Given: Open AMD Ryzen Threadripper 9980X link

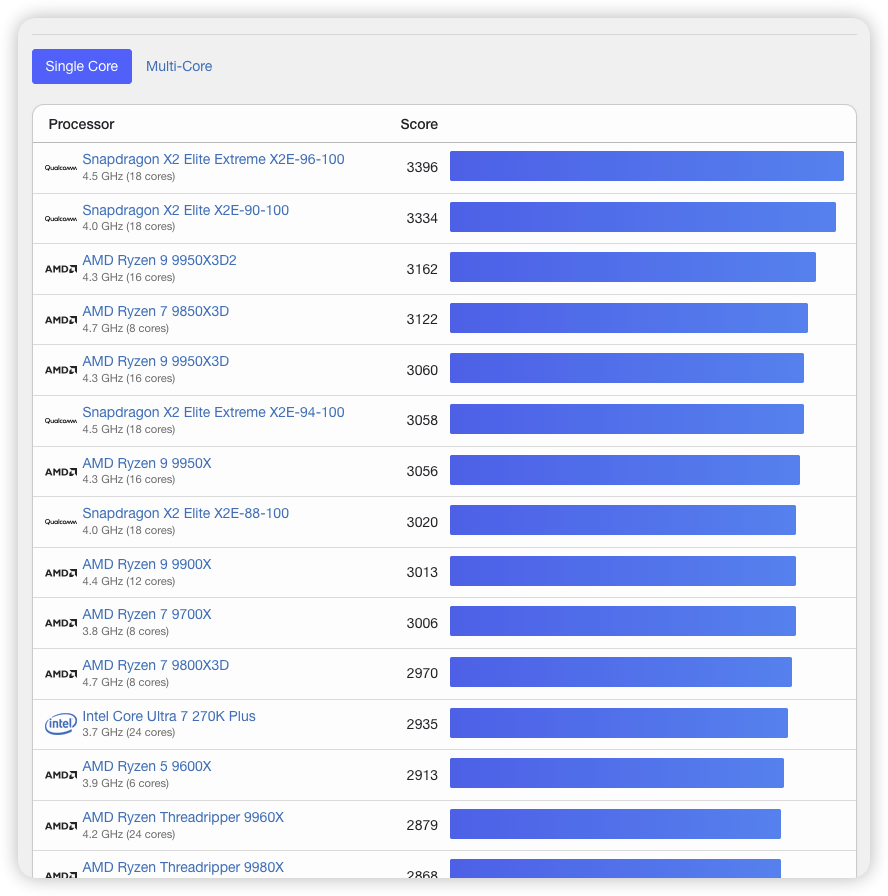Looking at the screenshot, I should (x=183, y=867).
